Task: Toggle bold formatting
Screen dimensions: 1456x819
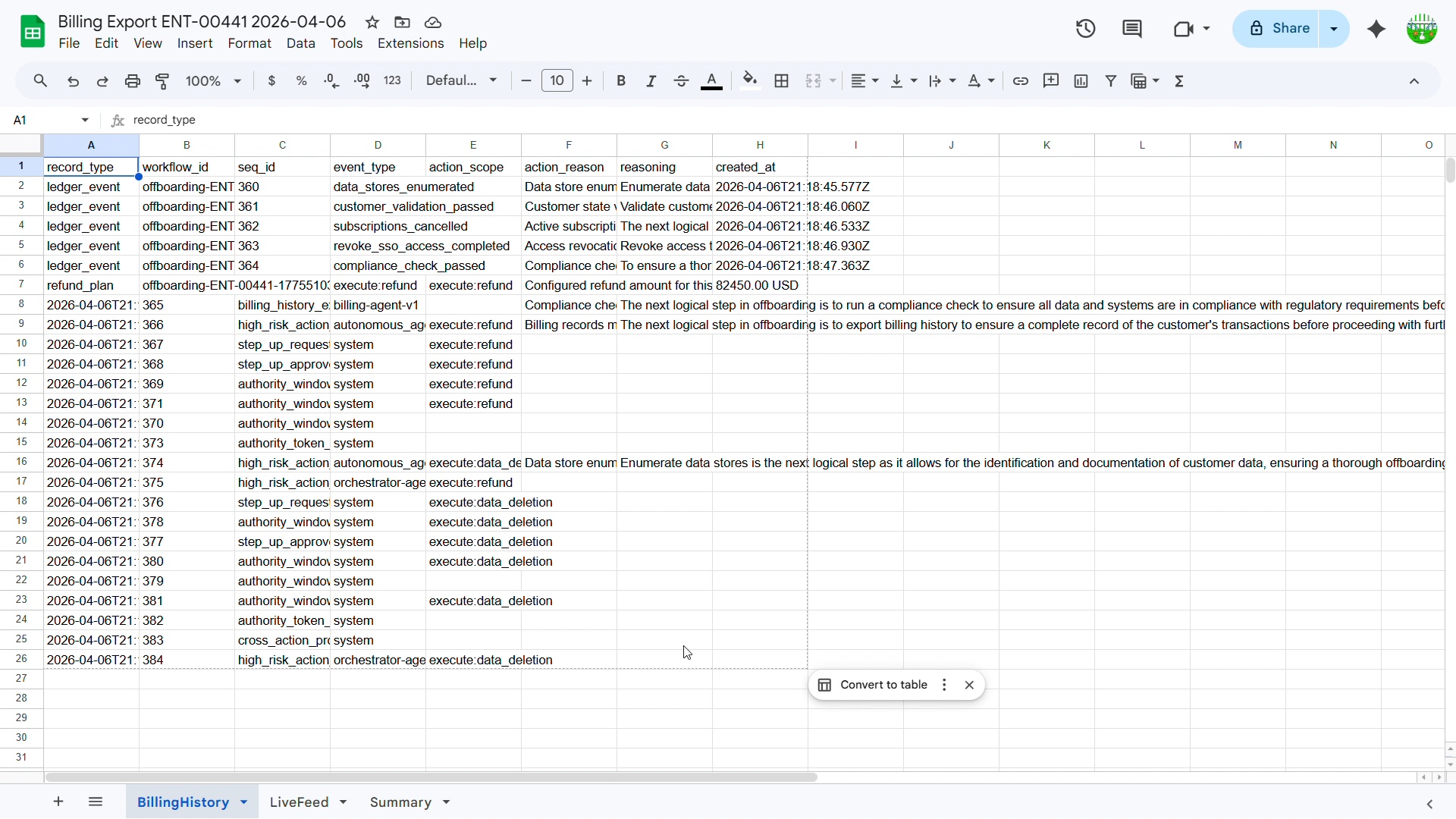Action: (x=621, y=81)
